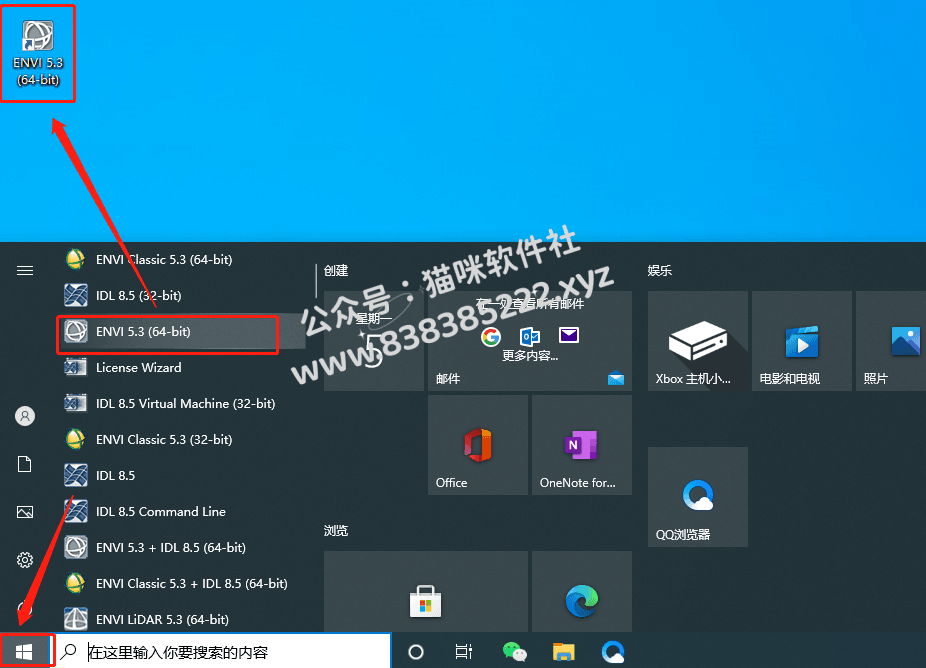The width and height of the screenshot is (926, 668).
Task: Open IDL 8.5 (32-bit) entry
Action: pos(182,295)
